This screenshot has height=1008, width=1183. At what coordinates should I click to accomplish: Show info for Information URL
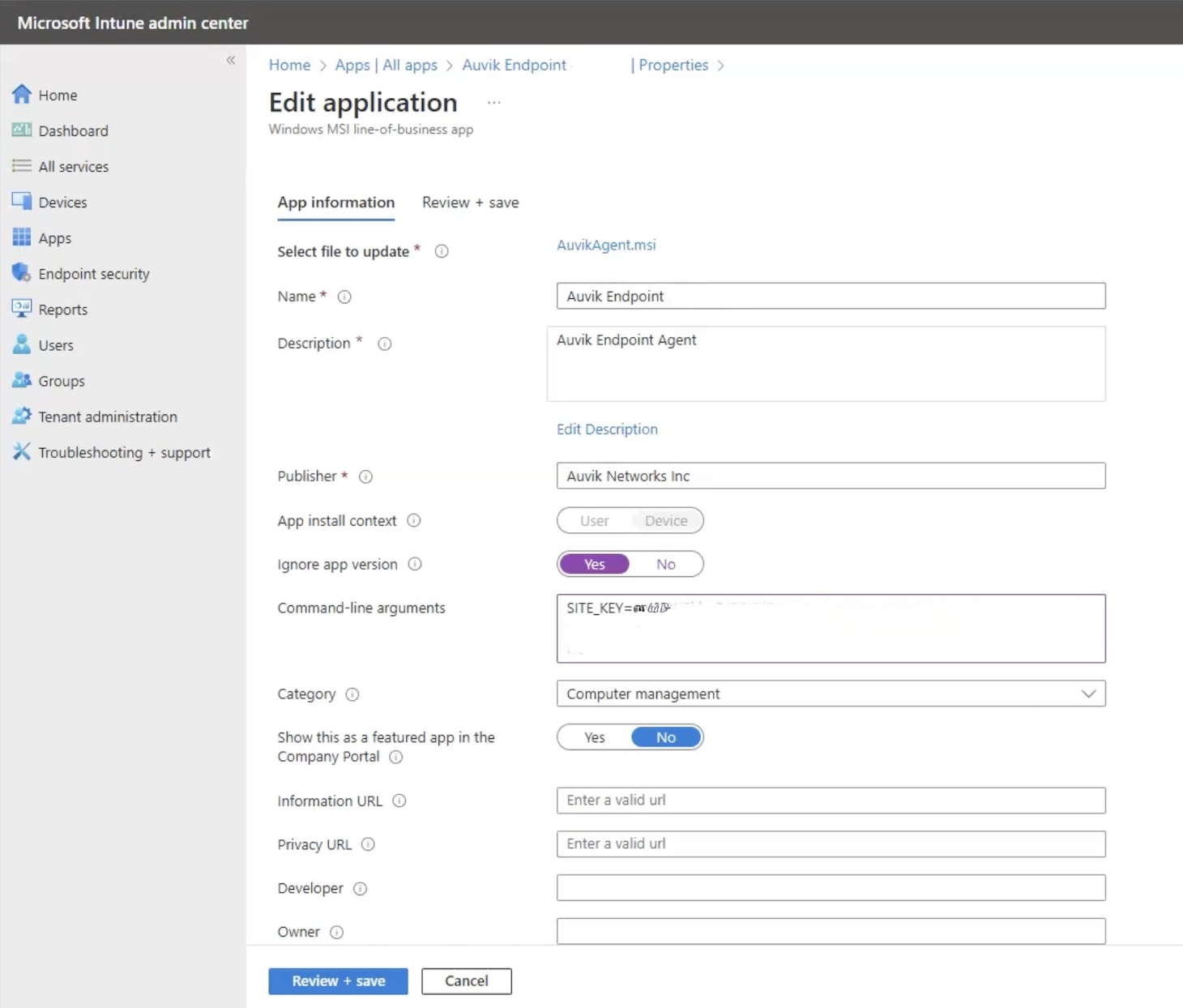pyautogui.click(x=399, y=801)
